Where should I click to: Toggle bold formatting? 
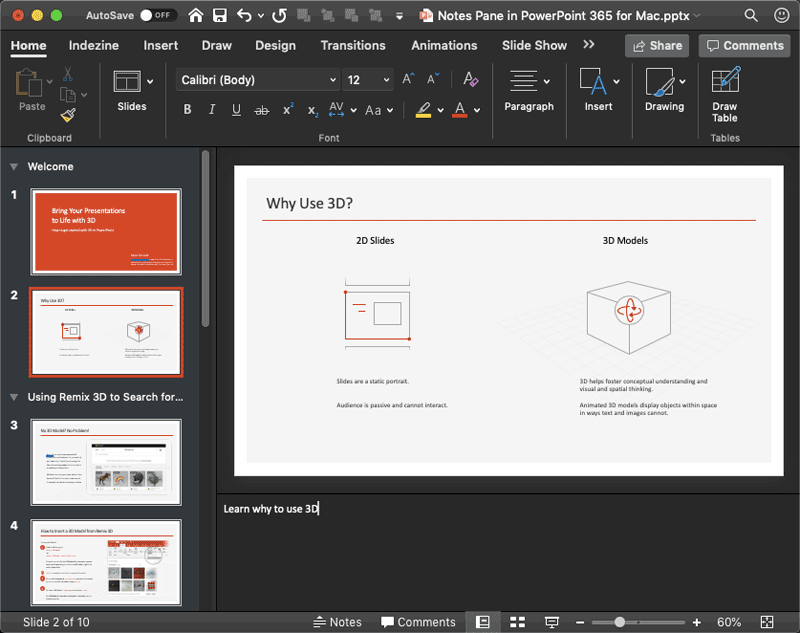tap(186, 110)
